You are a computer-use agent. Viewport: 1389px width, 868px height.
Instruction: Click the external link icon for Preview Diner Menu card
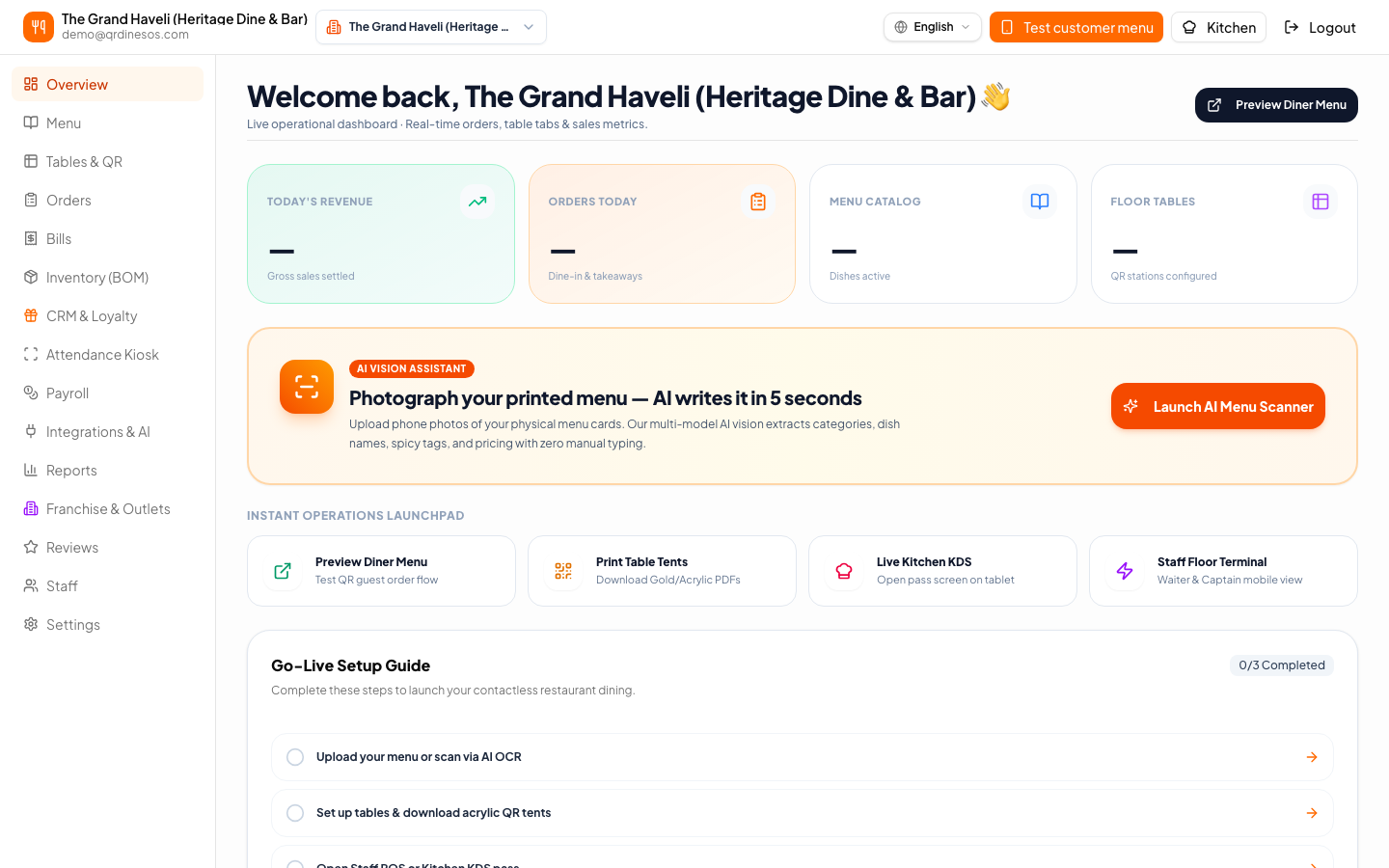coord(283,571)
